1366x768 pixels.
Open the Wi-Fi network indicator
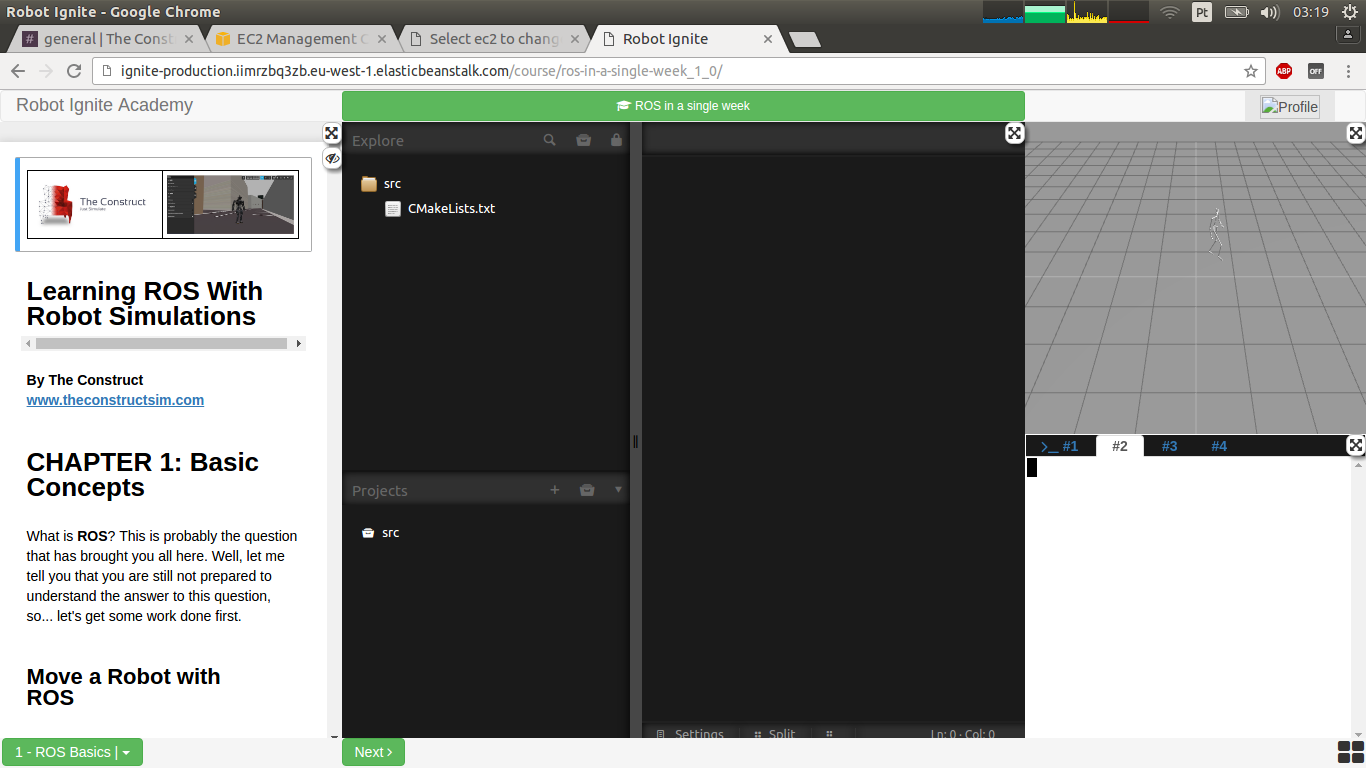click(1170, 12)
